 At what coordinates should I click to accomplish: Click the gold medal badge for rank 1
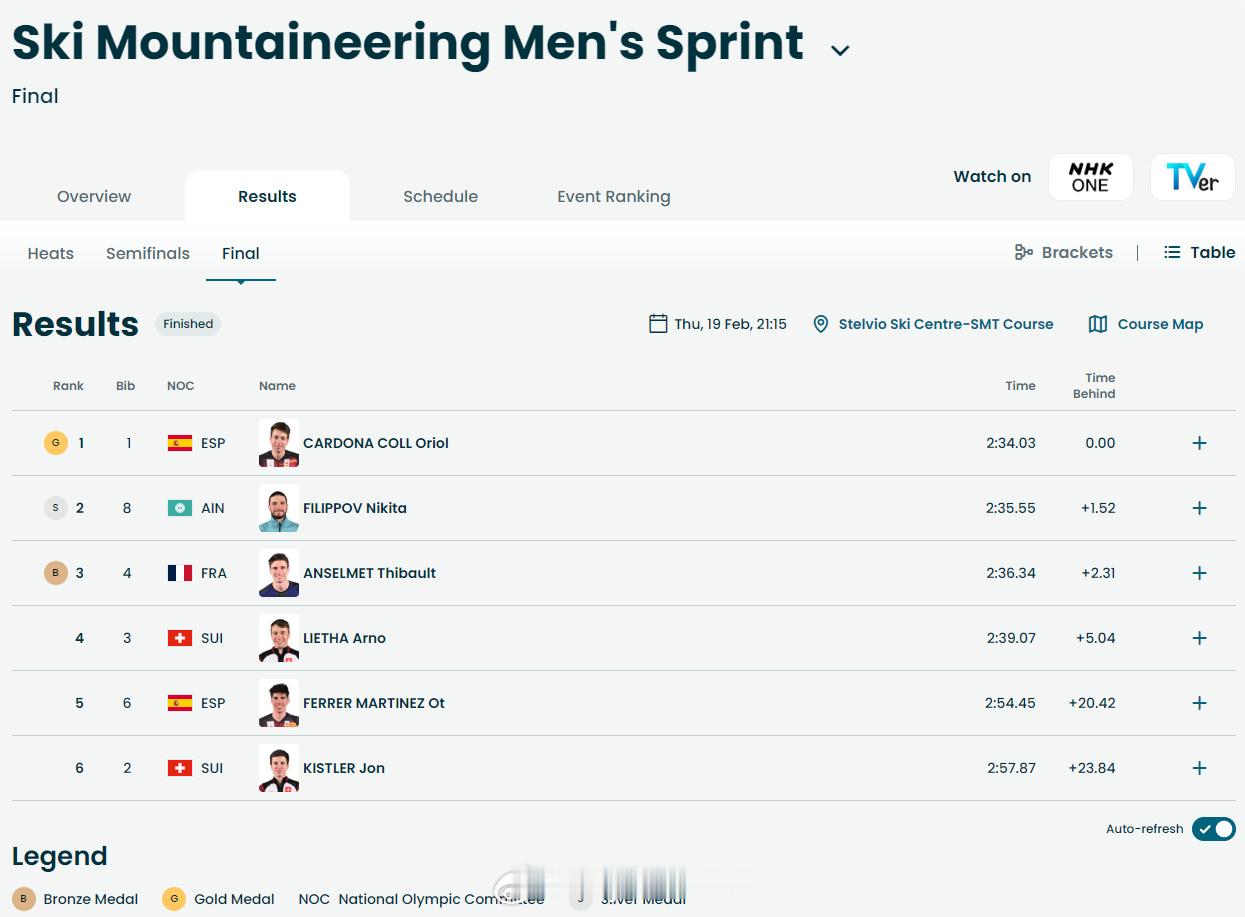click(56, 443)
